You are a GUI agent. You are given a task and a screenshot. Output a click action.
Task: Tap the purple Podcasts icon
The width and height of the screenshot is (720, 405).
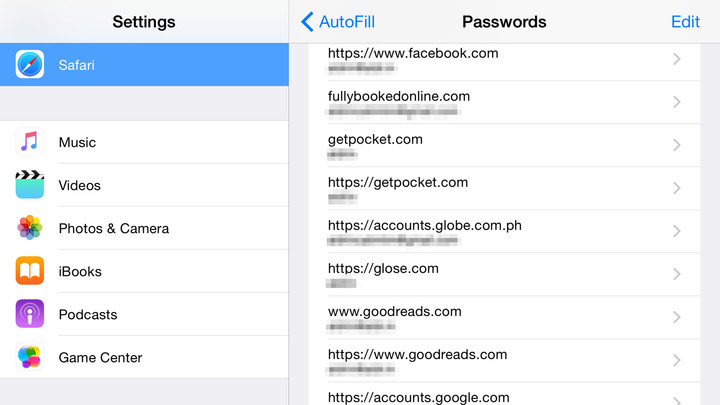point(30,314)
